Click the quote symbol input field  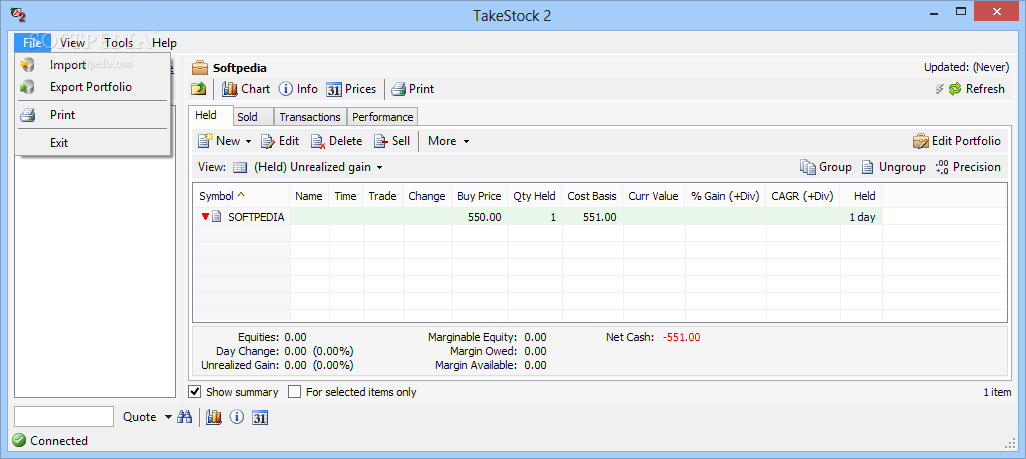pos(64,417)
